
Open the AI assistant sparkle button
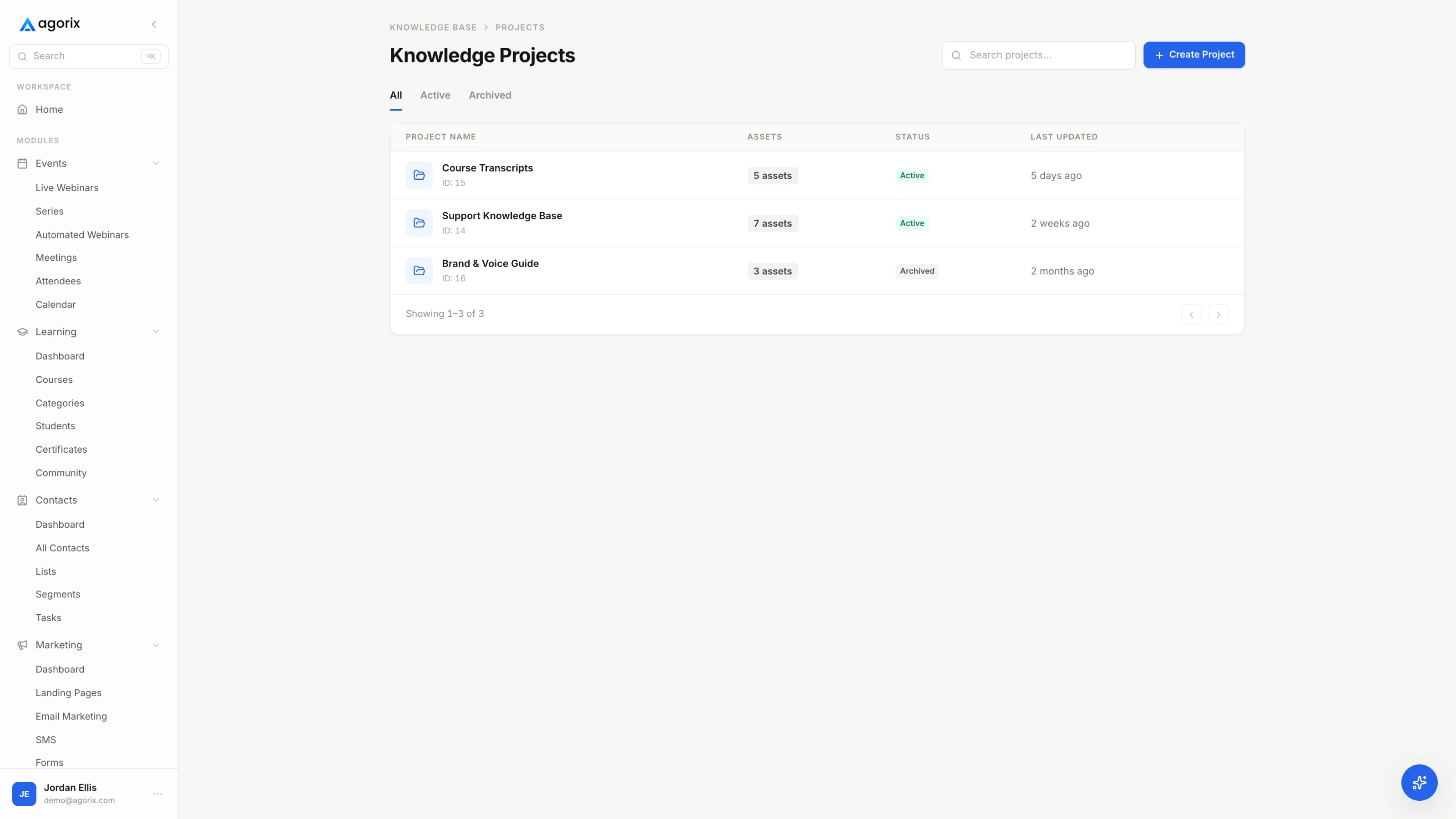point(1419,782)
